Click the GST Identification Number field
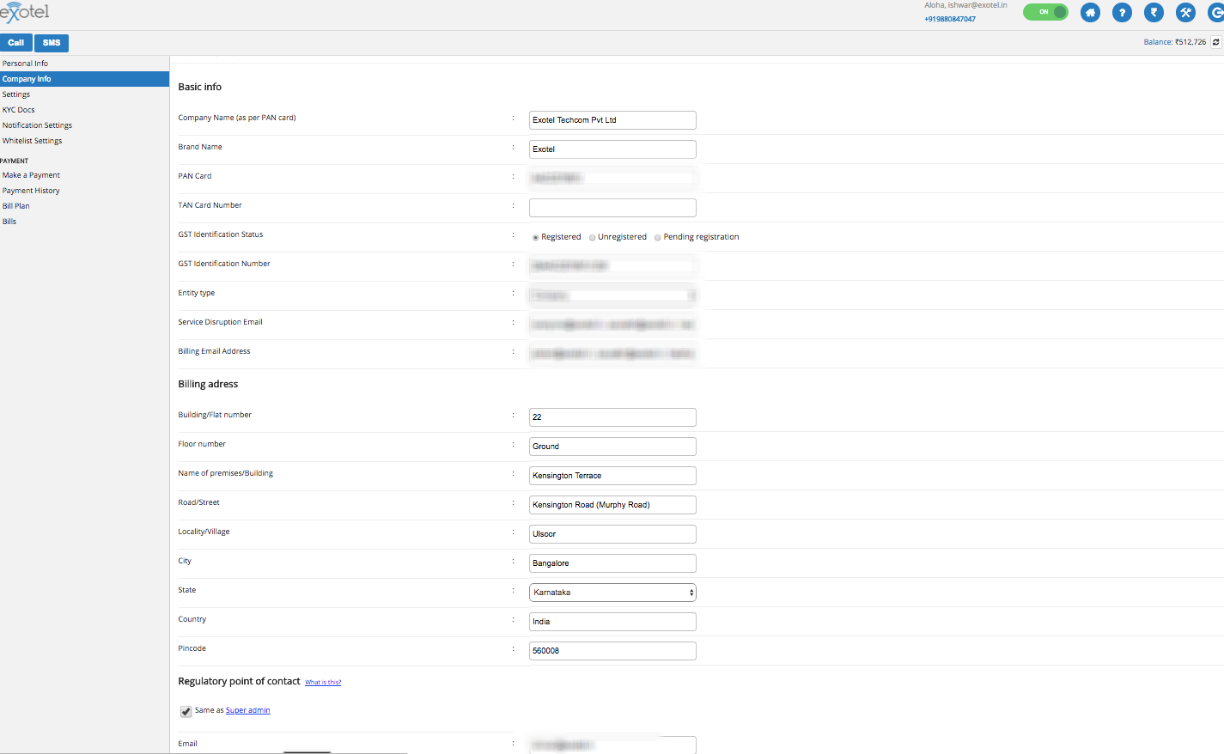The height and width of the screenshot is (754, 1224). (x=612, y=266)
